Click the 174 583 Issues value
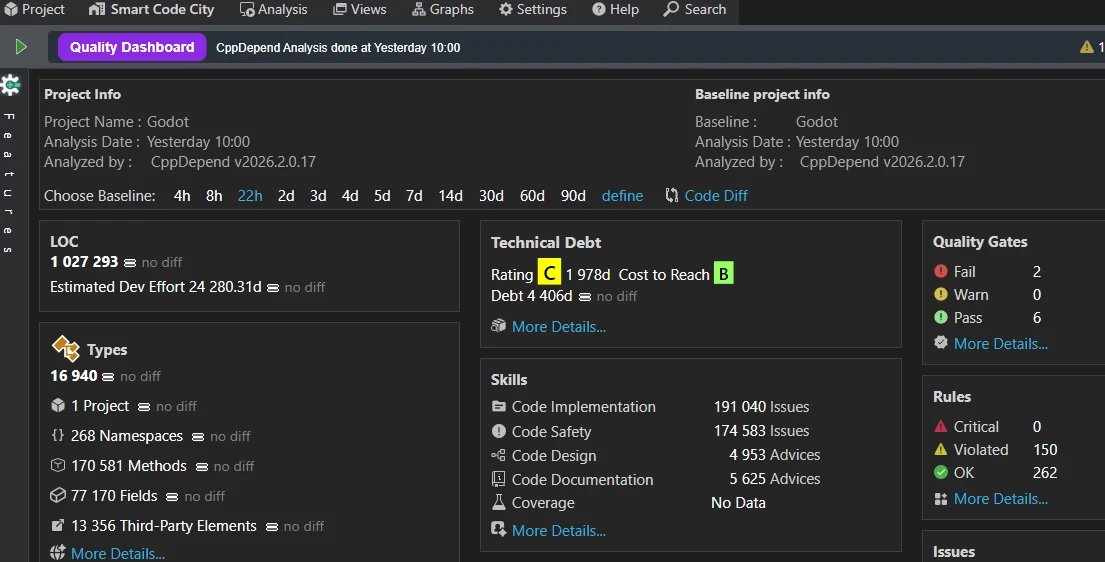This screenshot has height=562, width=1105. pyautogui.click(x=761, y=430)
